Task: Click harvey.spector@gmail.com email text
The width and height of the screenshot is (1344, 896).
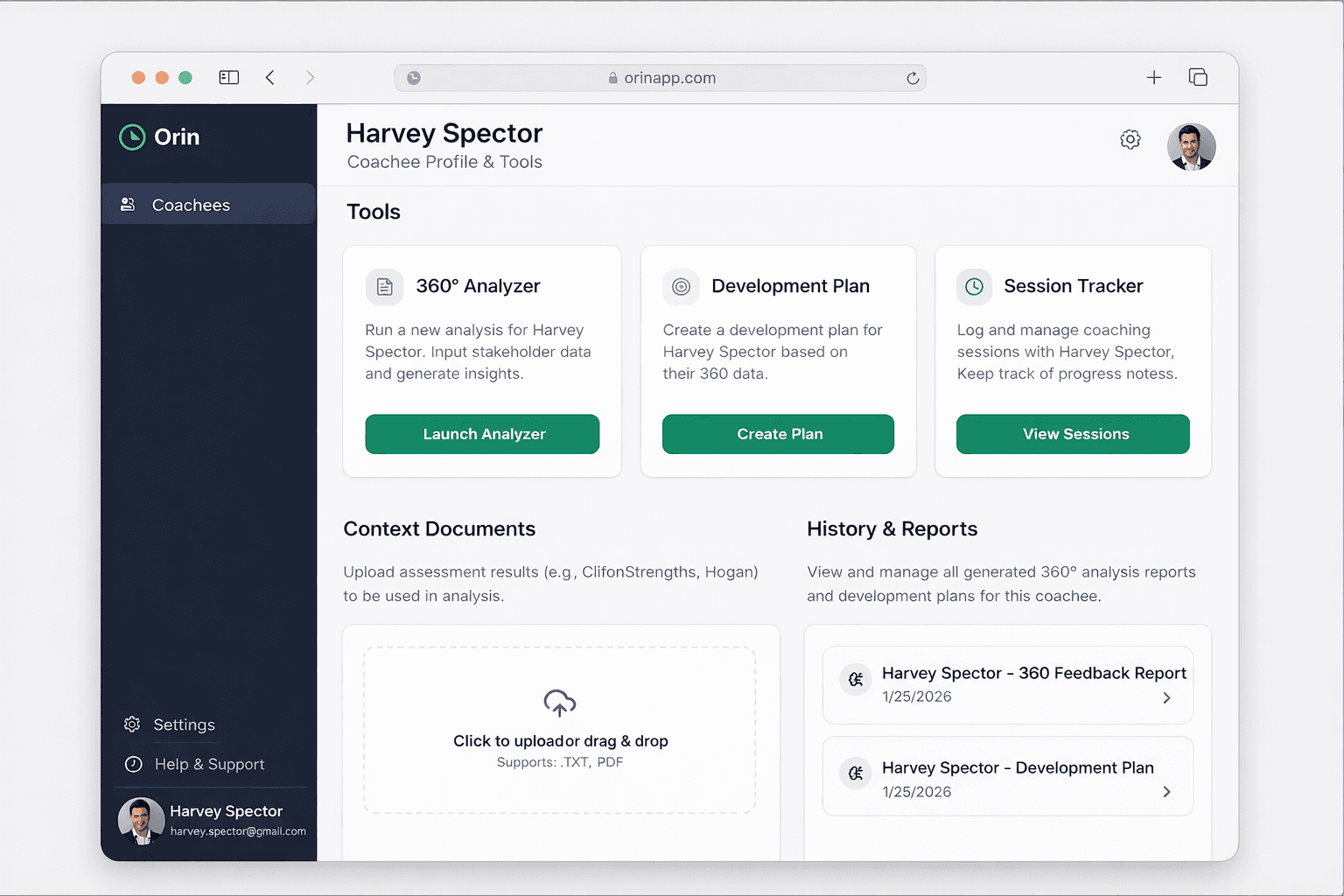Action: (x=238, y=831)
